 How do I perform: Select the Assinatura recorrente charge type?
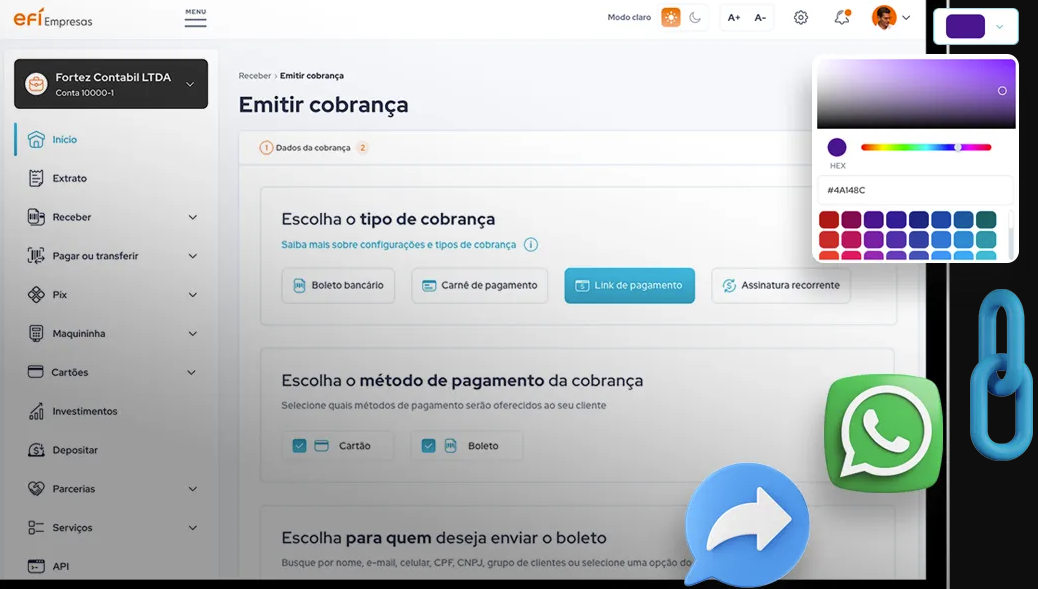(x=783, y=285)
